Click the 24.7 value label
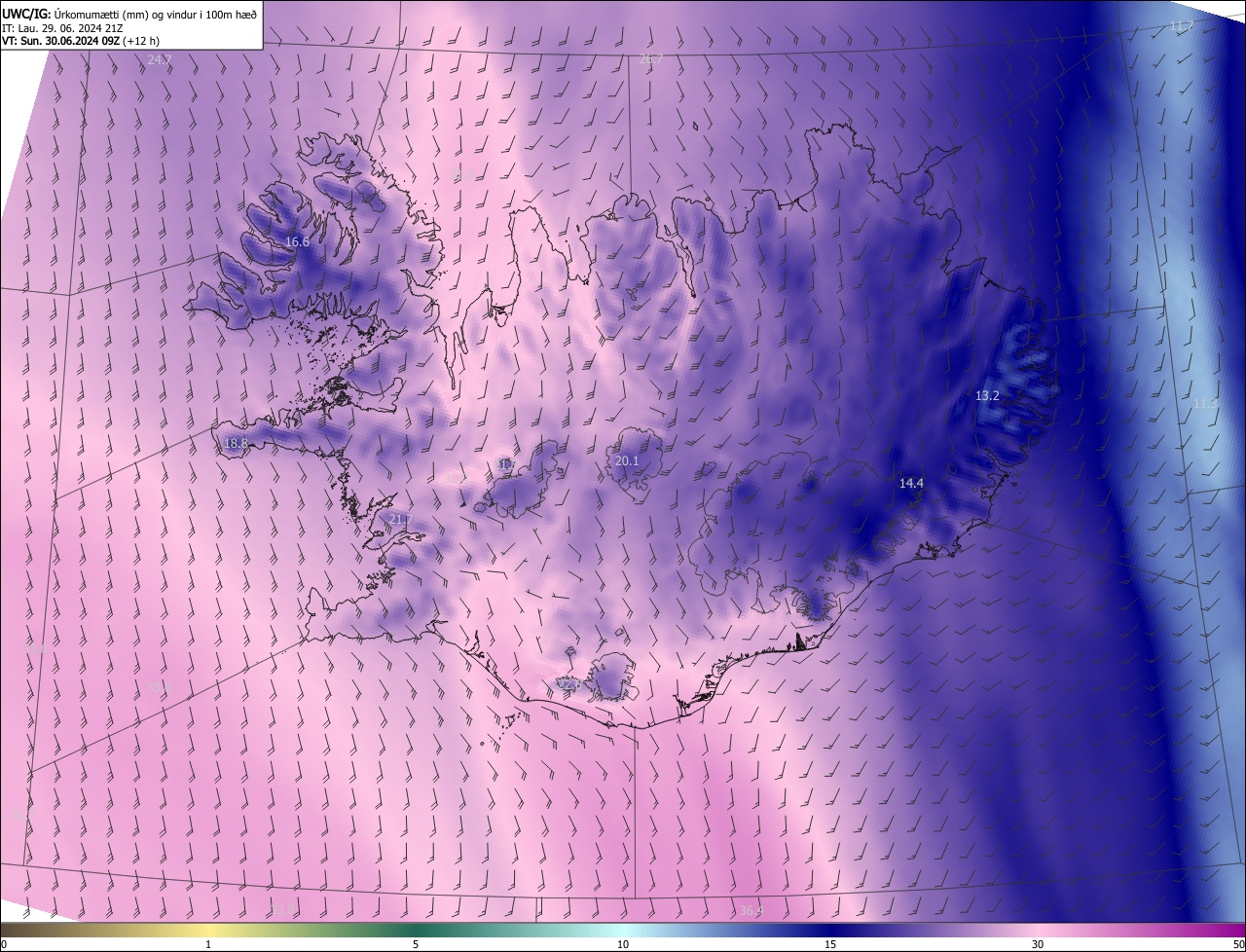This screenshot has width=1246, height=952. [160, 60]
